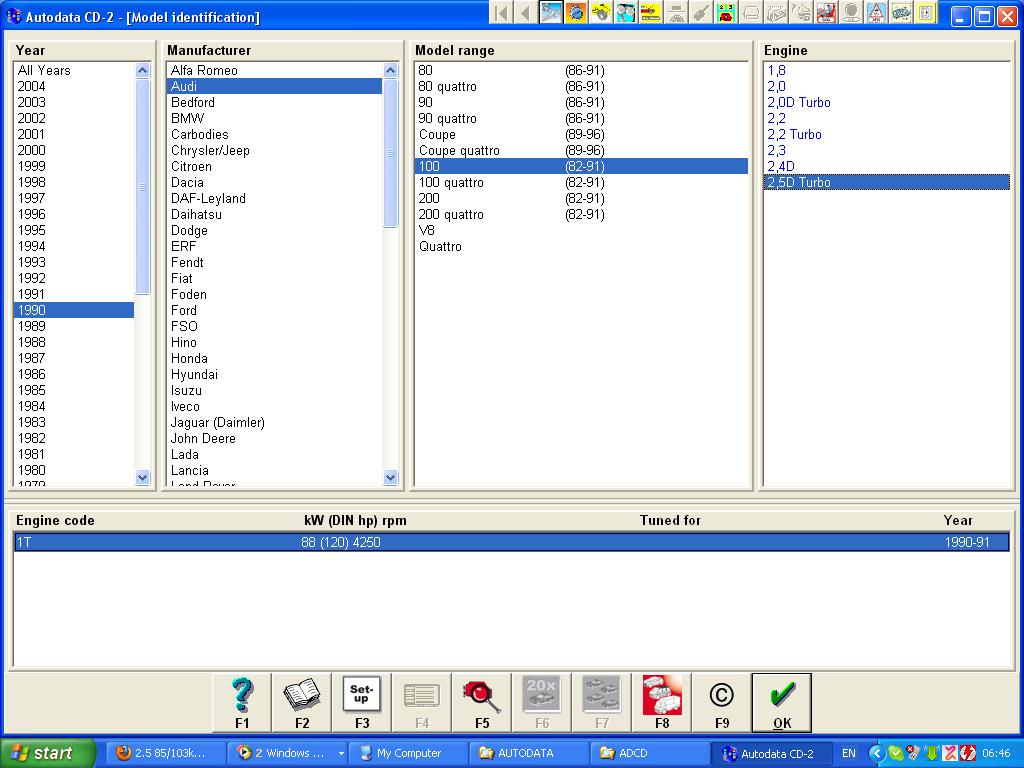Select engine code 1T row
The height and width of the screenshot is (768, 1024).
512,542
